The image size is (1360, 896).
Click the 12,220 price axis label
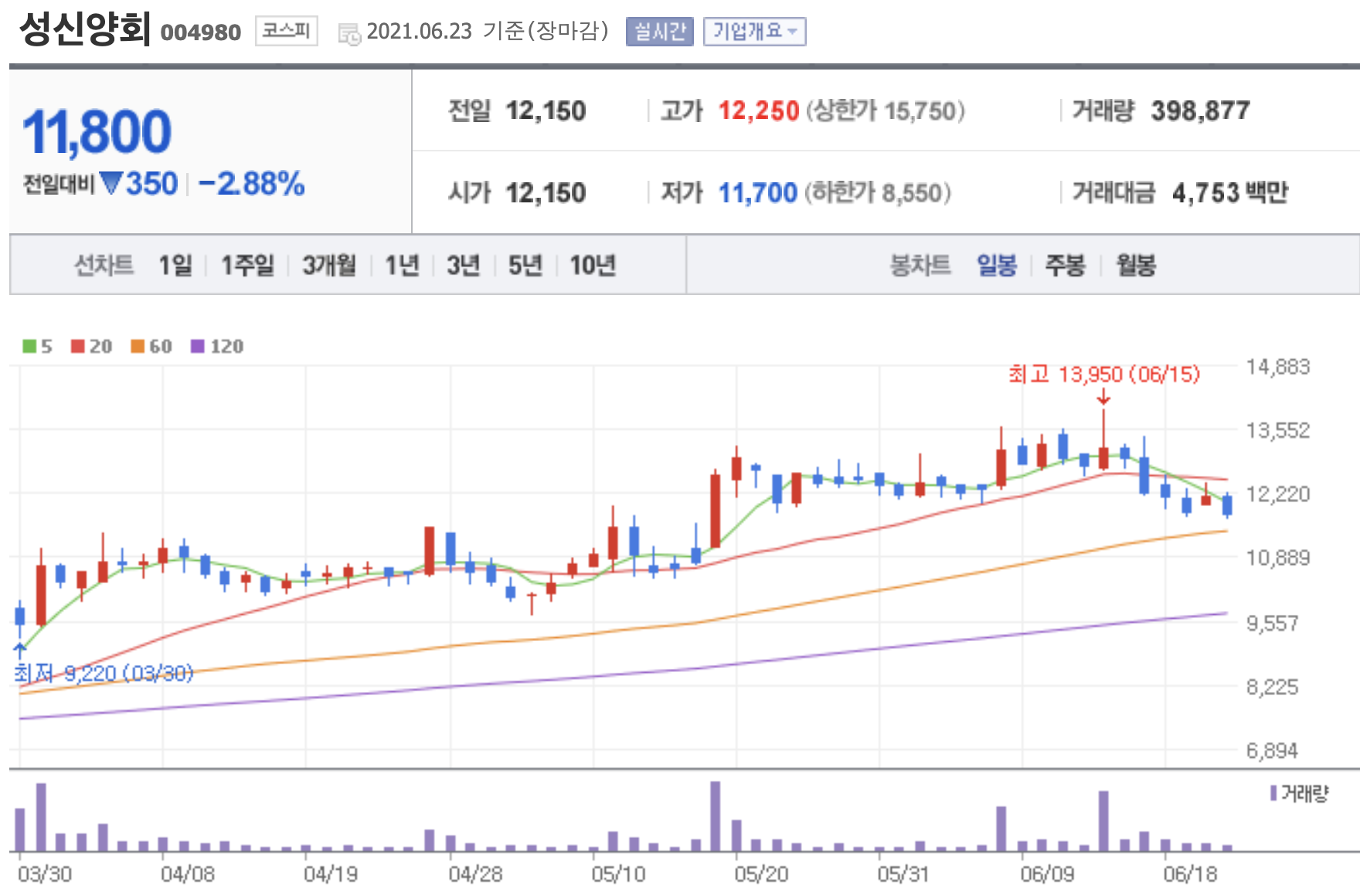click(1278, 494)
